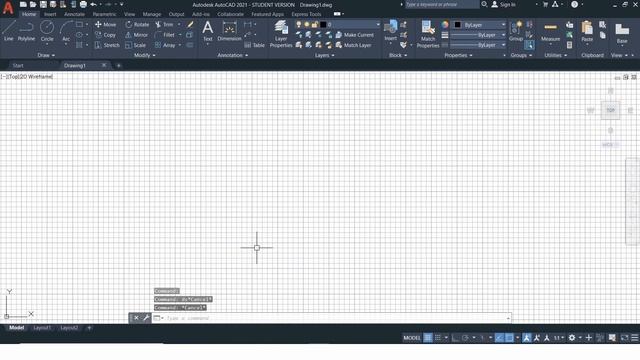Expand the Draw panel
Screen dimensions: 640x360
point(46,55)
